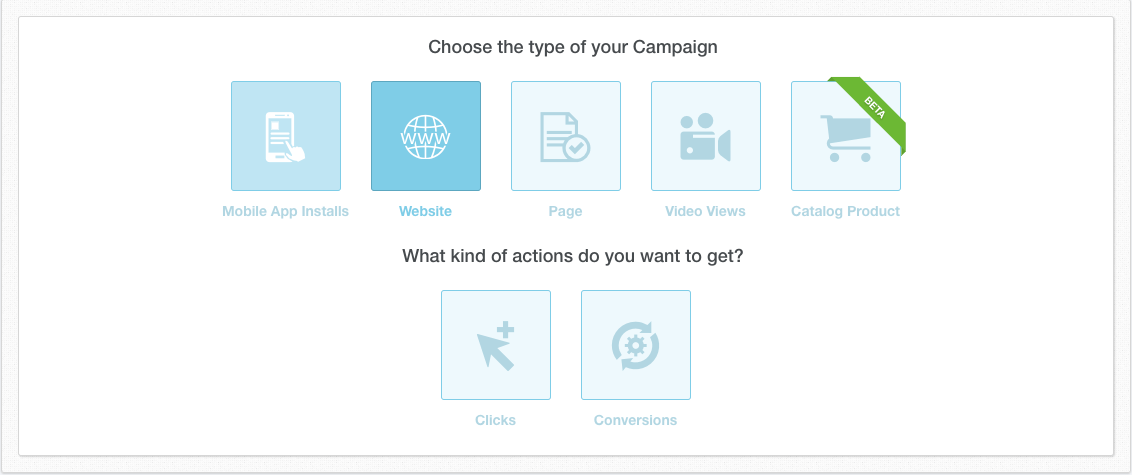
Task: Click the highlighted "Website" text label
Action: click(x=425, y=212)
